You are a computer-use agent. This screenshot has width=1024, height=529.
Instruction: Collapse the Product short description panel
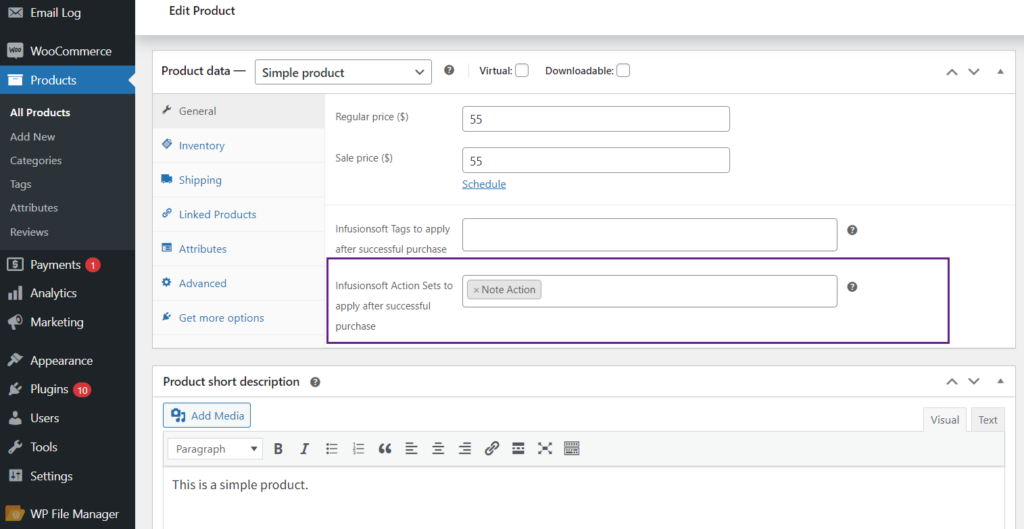(1000, 381)
